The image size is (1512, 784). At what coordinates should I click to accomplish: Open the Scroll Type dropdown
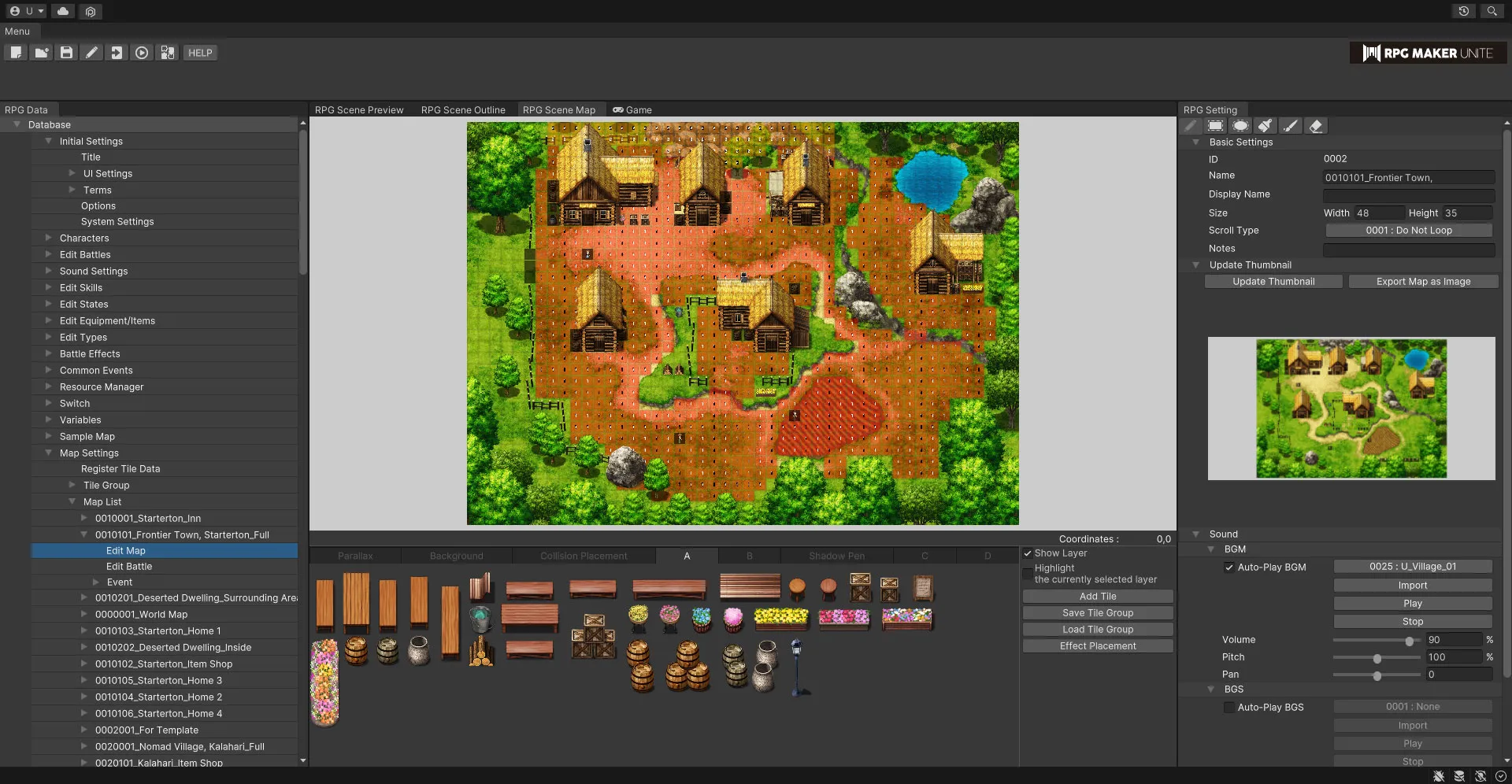1408,231
